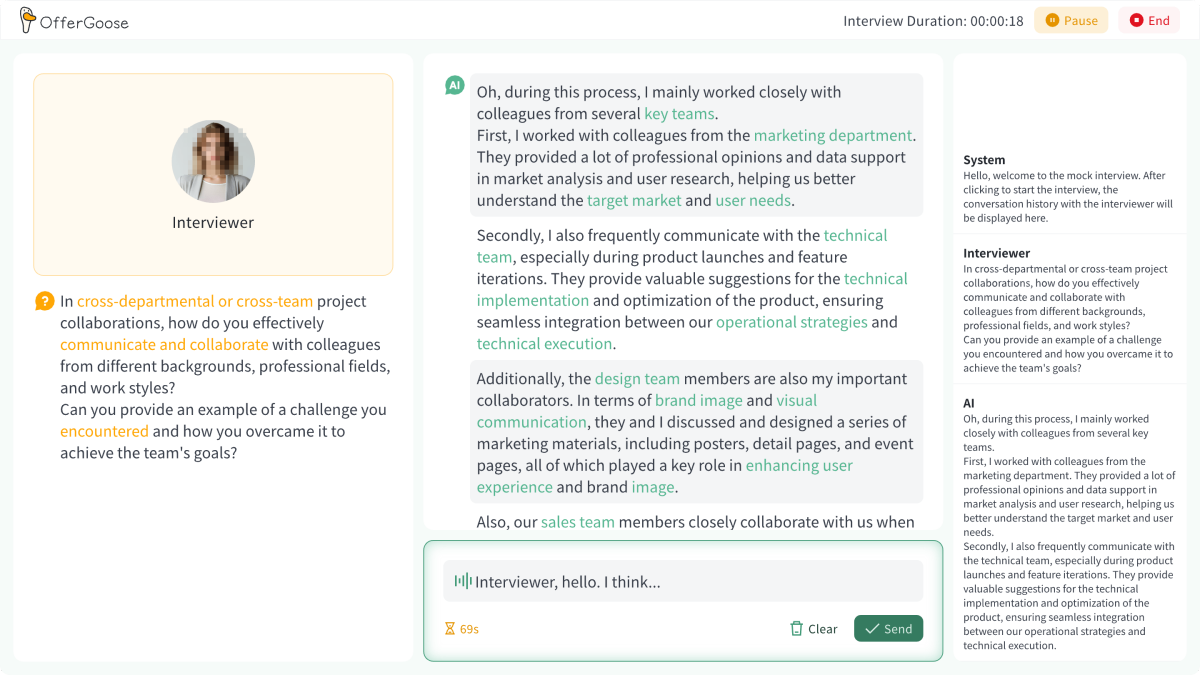The width and height of the screenshot is (1200, 675).
Task: Click the 'design team' highlighted keyword
Action: pos(637,378)
